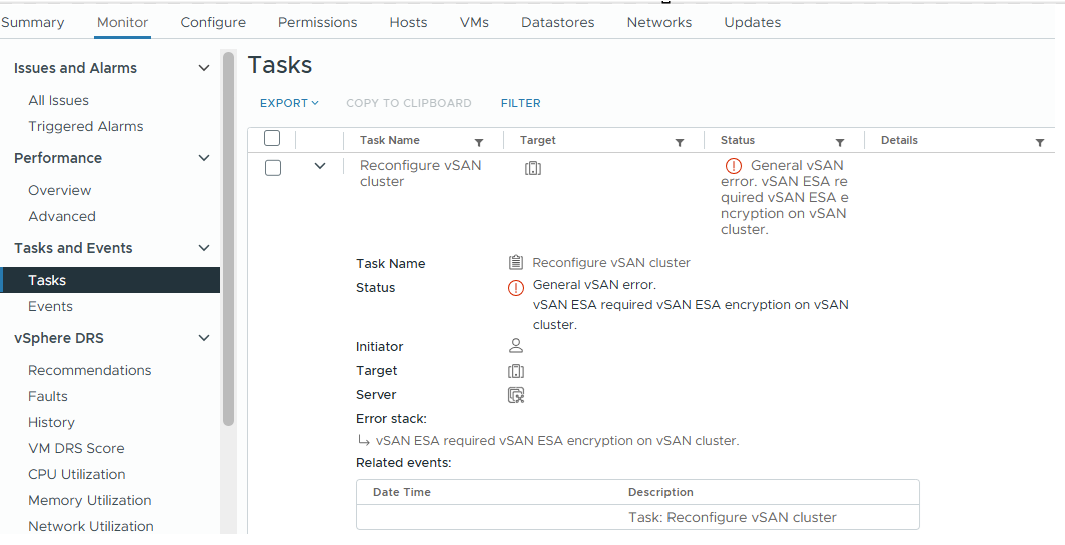Click the Details column filter icon
Image resolution: width=1065 pixels, height=545 pixels.
point(1040,142)
